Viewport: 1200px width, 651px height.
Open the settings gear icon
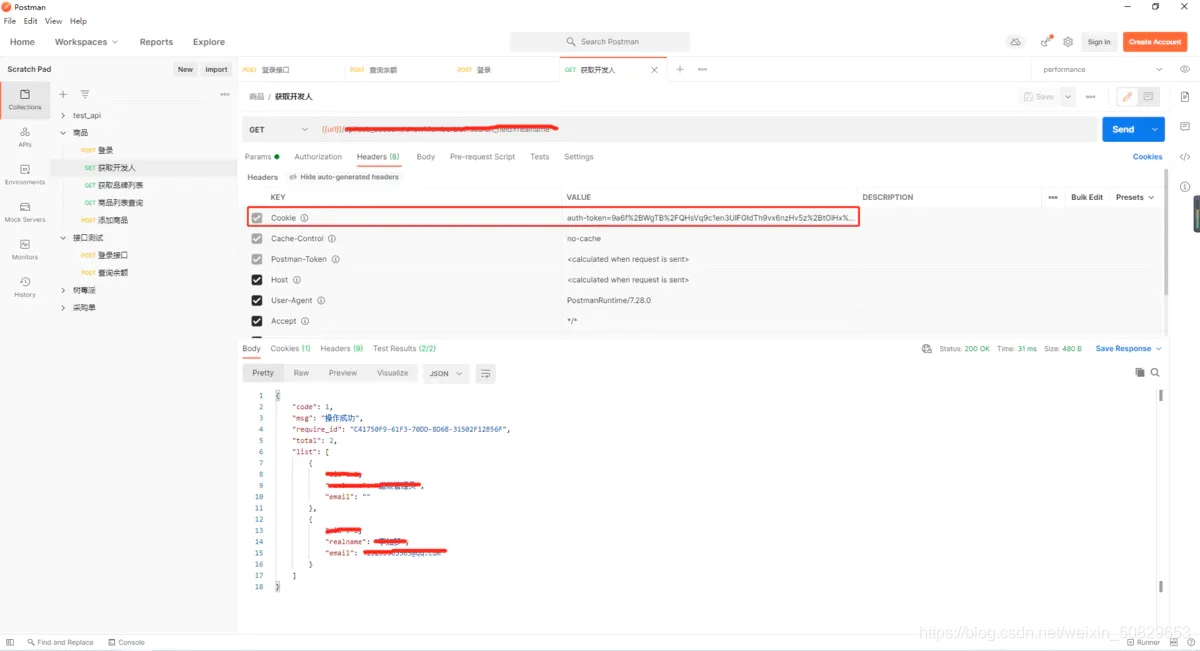1068,42
